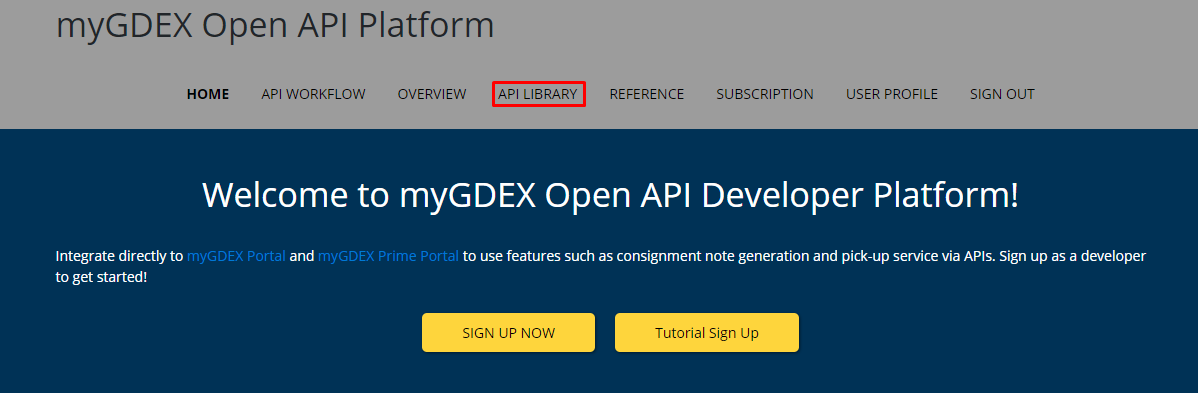
Task: Go to SUBSCRIPTION page
Action: (x=765, y=94)
